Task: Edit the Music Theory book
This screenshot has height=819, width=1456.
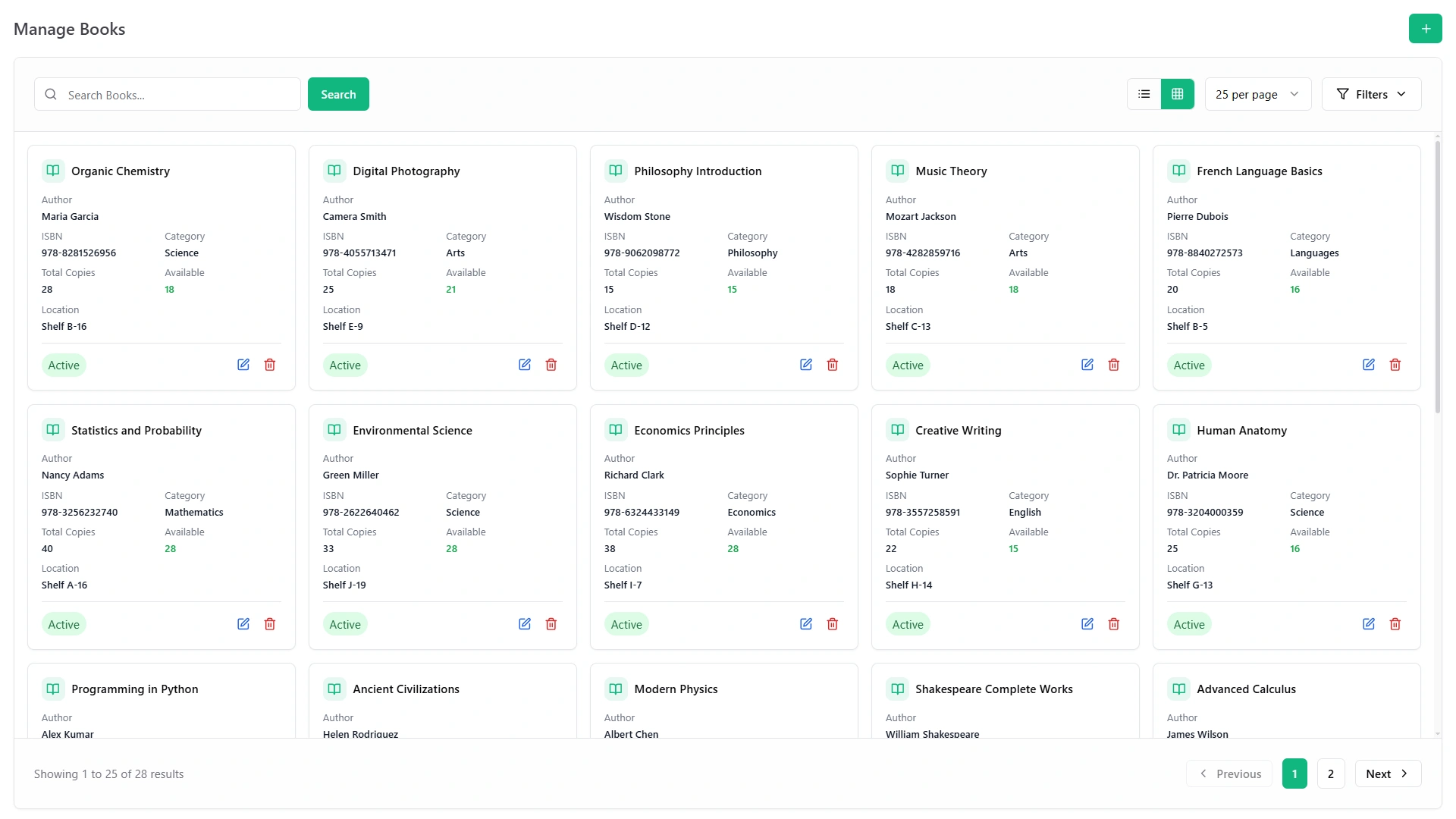Action: pyautogui.click(x=1087, y=365)
